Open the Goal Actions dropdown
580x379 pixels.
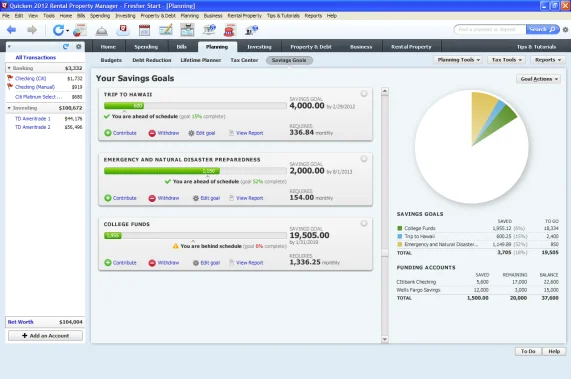pyautogui.click(x=539, y=79)
